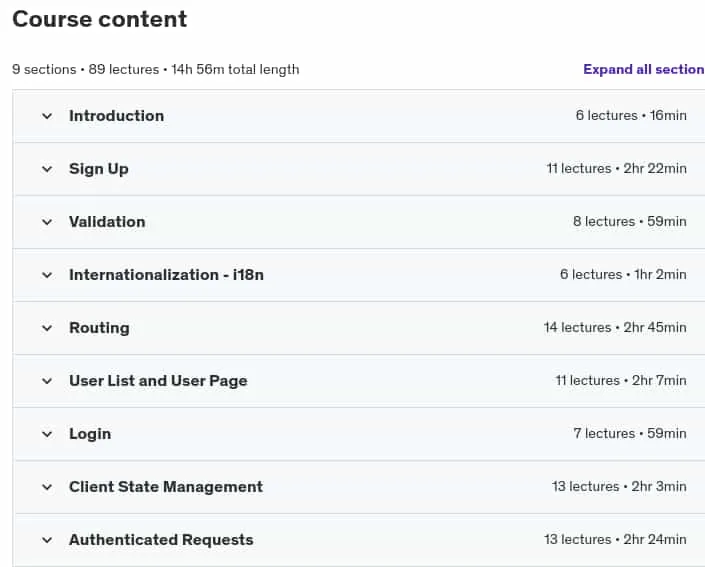This screenshot has height=567, width=705.
Task: Select the Validation section heading
Action: point(107,222)
